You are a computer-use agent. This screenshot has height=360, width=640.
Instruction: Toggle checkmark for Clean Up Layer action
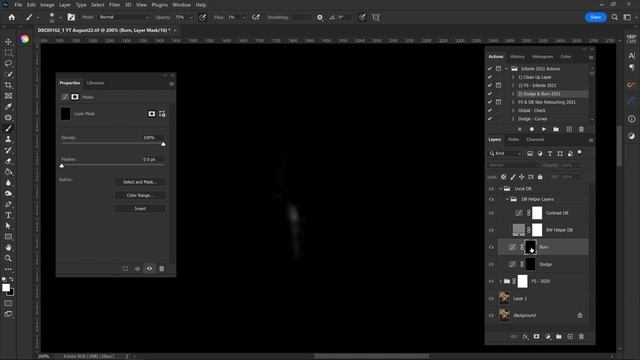pos(490,77)
